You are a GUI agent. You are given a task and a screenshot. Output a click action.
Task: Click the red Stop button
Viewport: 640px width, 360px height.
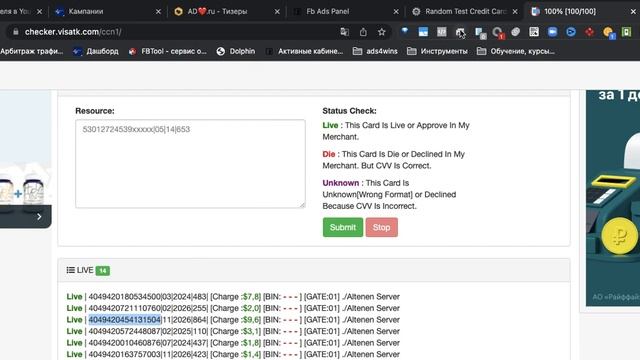[x=382, y=227]
